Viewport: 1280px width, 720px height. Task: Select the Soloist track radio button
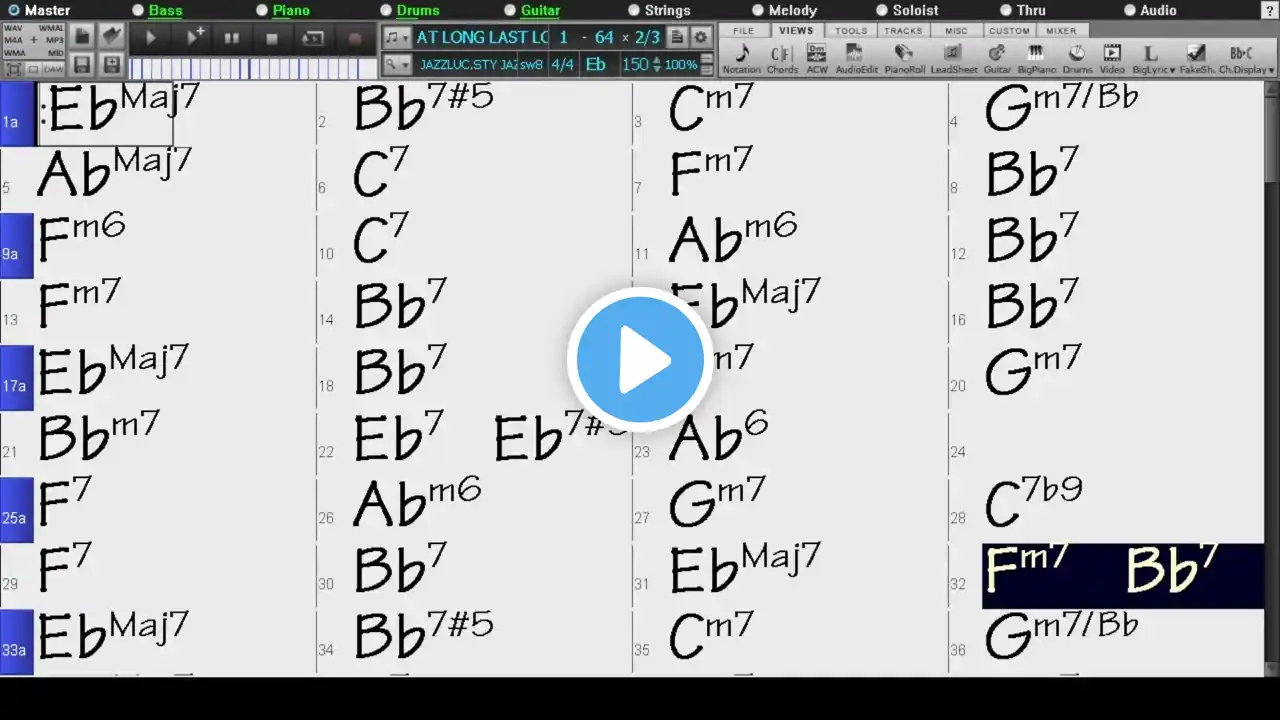pyautogui.click(x=882, y=11)
